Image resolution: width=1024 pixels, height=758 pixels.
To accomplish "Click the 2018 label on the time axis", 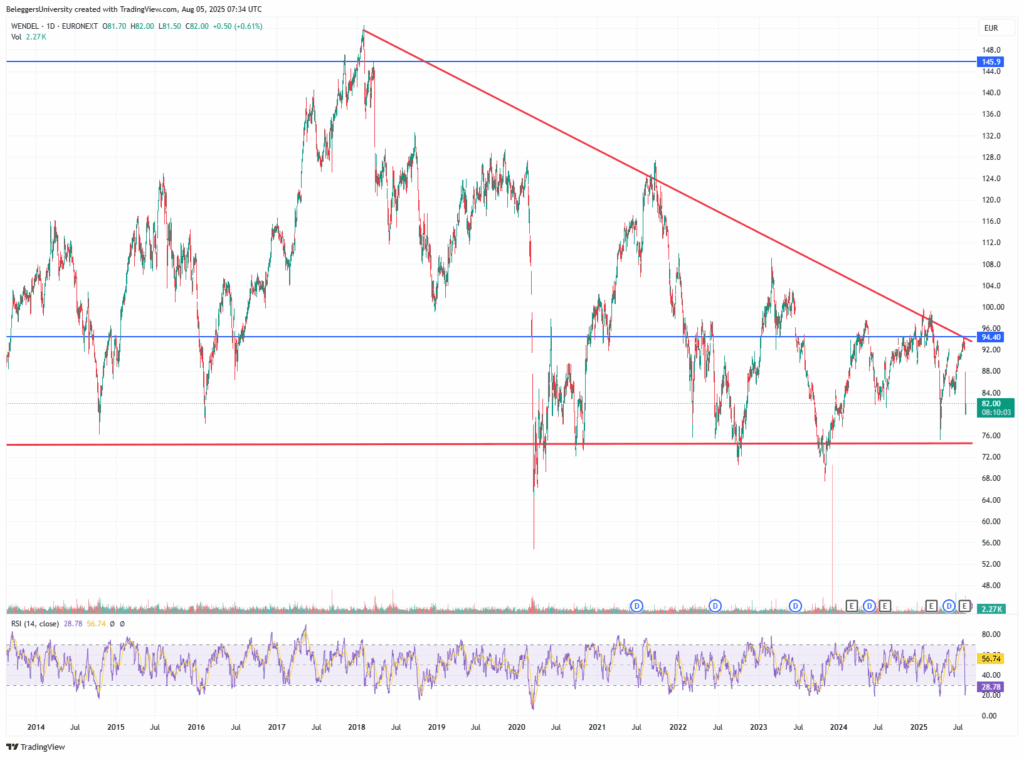I will tap(357, 727).
